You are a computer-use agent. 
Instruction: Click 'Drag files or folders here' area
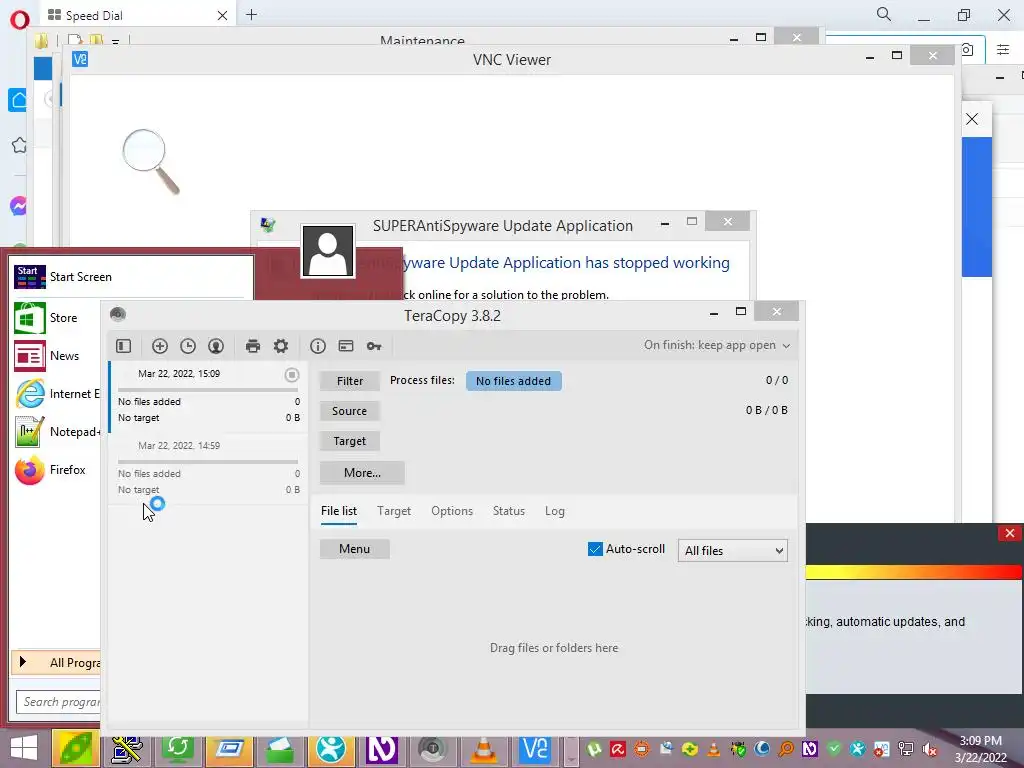click(x=554, y=648)
